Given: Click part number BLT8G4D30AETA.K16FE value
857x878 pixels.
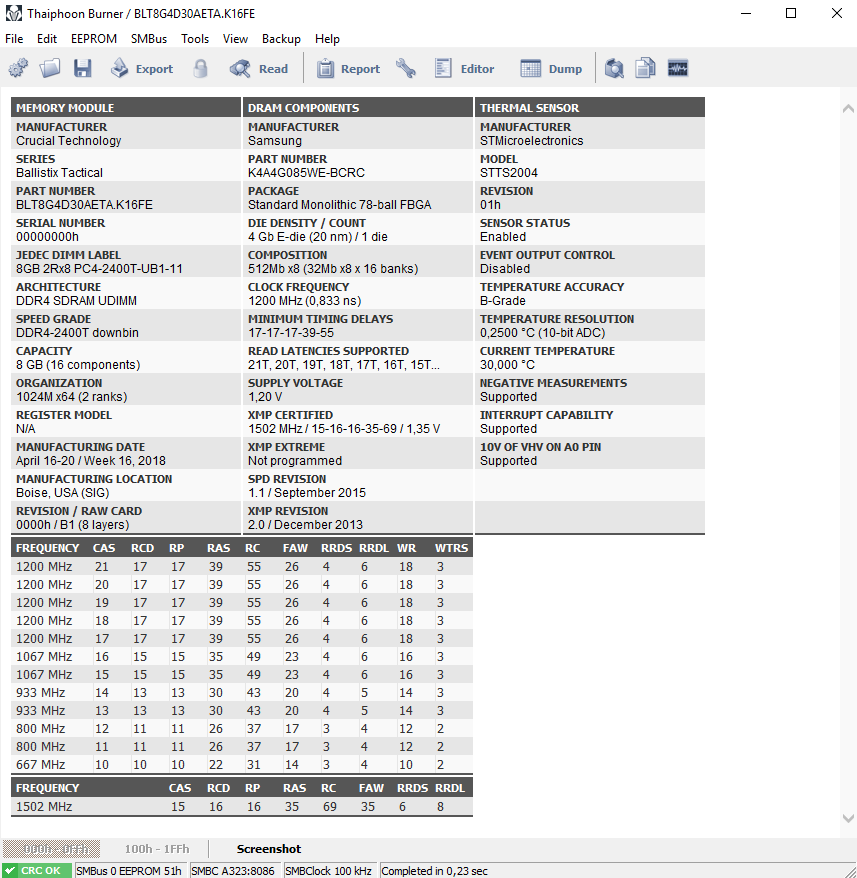Looking at the screenshot, I should tap(84, 204).
